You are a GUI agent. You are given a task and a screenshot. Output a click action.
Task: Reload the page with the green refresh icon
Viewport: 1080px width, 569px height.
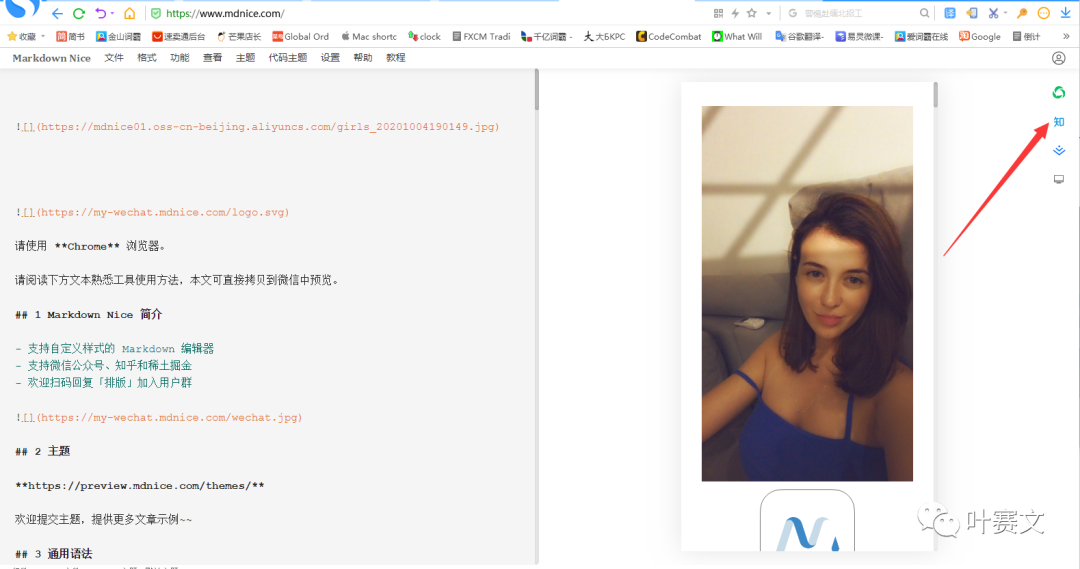79,13
